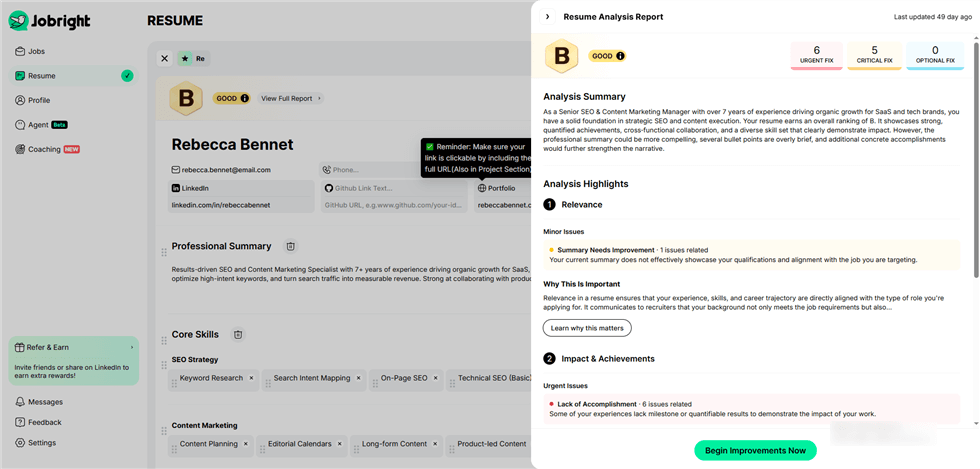Click Learn why this matters
The height and width of the screenshot is (469, 980).
tap(587, 328)
